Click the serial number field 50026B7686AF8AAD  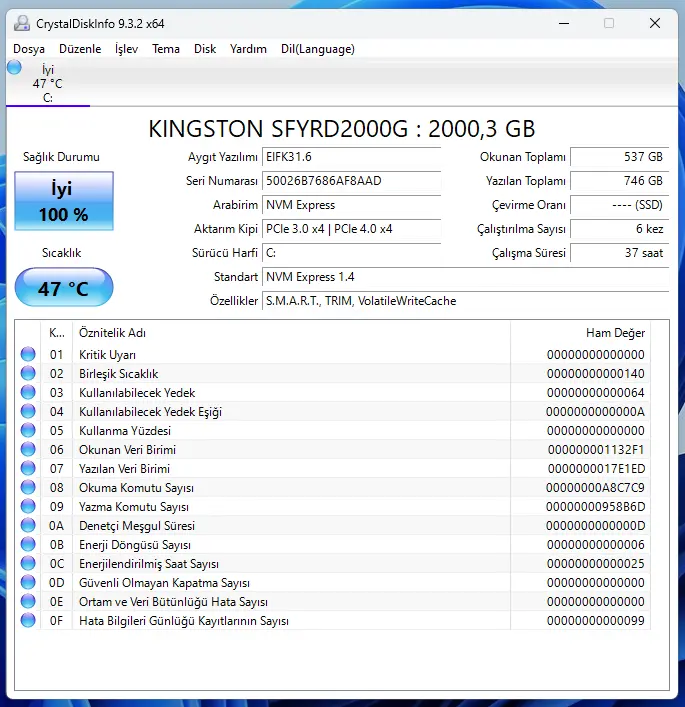[351, 181]
